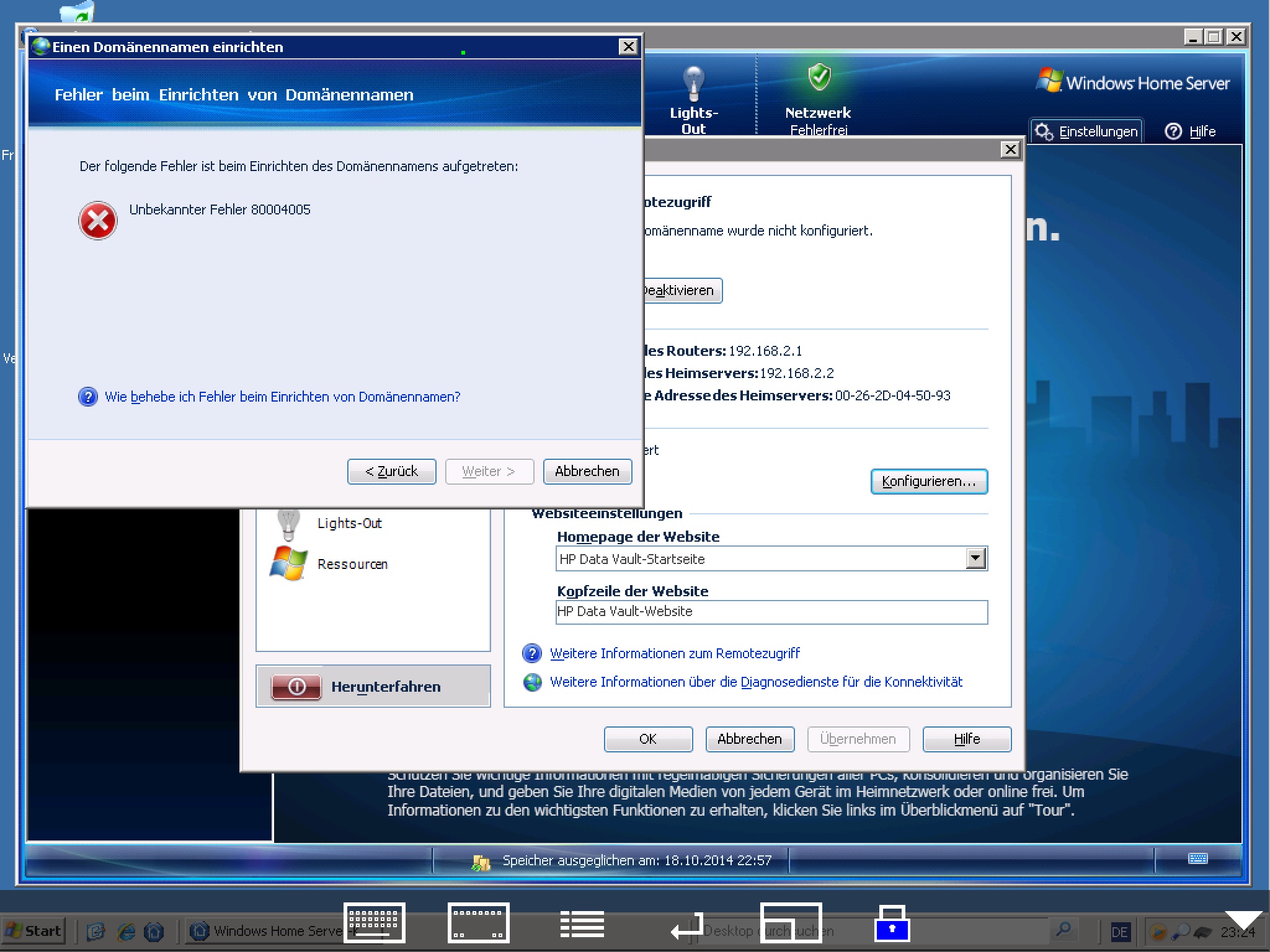Click Abbrechen in the settings dialog
This screenshot has width=1270, height=952.
(x=750, y=739)
